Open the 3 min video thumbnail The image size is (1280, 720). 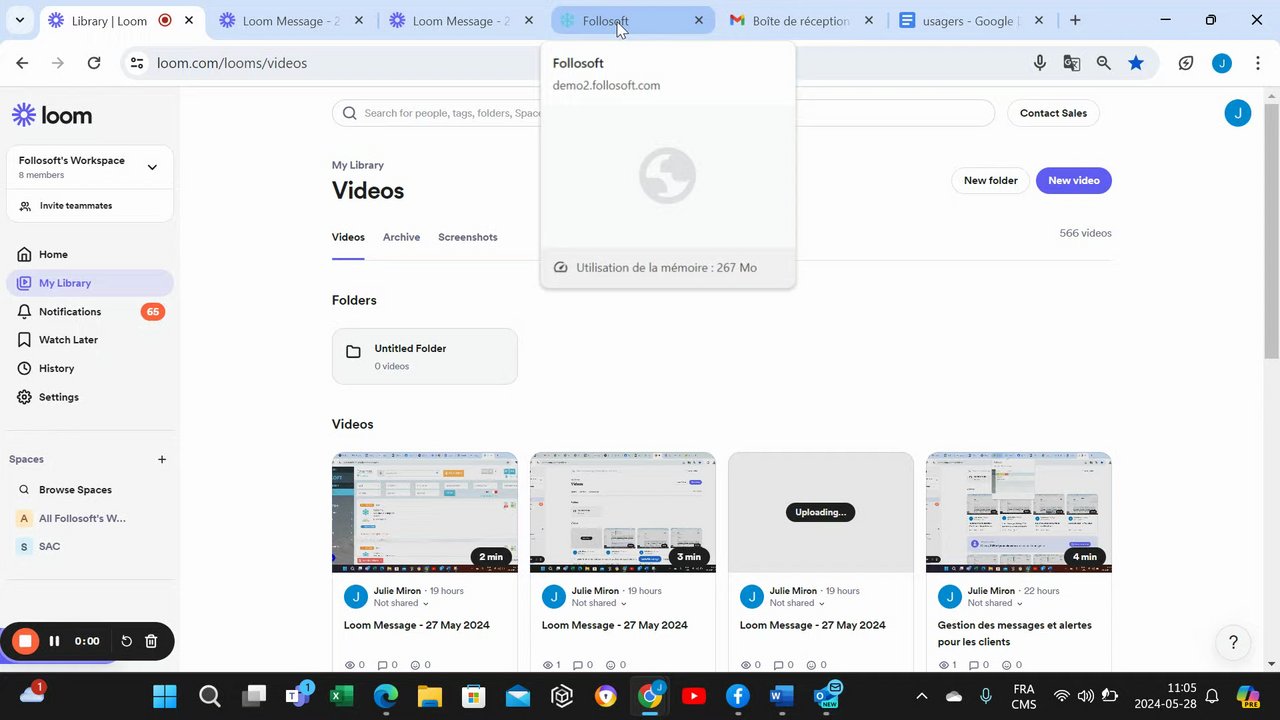click(623, 512)
